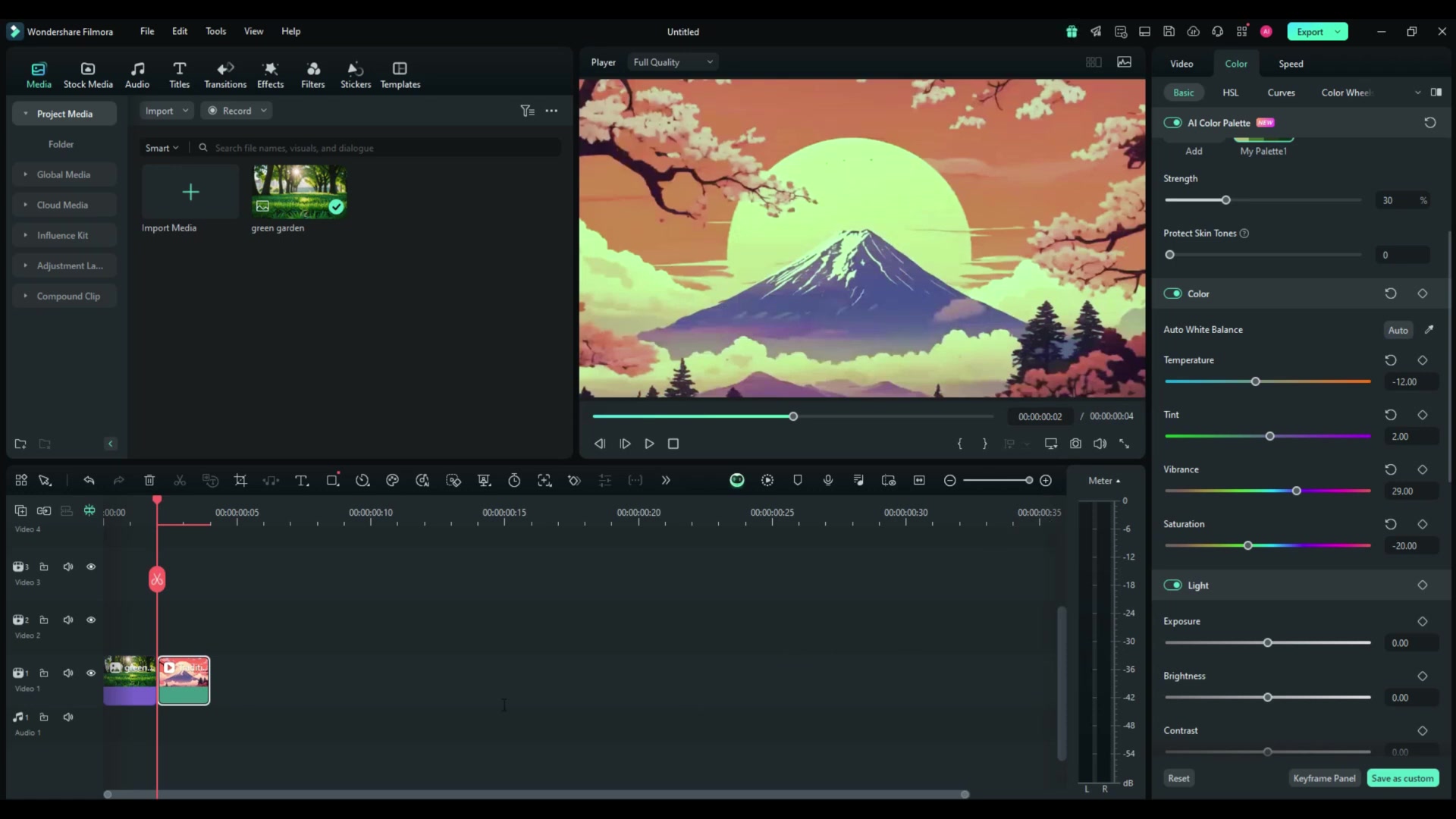Image resolution: width=1456 pixels, height=819 pixels.
Task: Click the Vibrance slider handle
Action: tap(1297, 491)
